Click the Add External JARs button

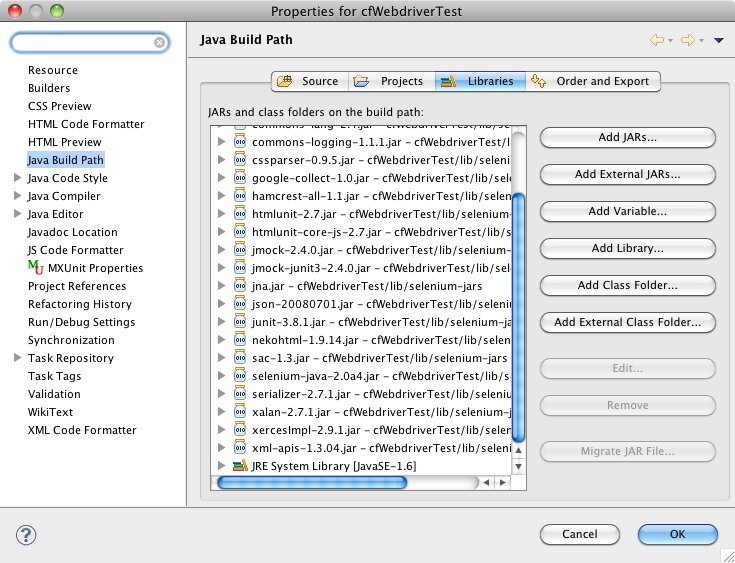[627, 174]
